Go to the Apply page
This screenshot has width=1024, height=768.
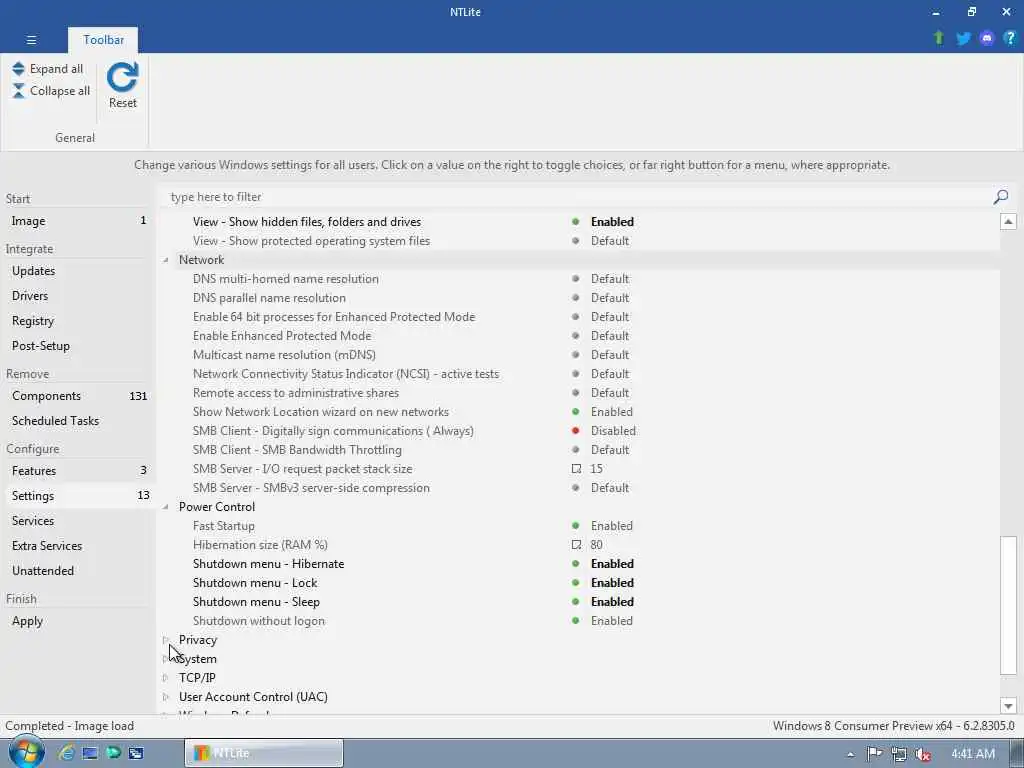(x=77, y=621)
